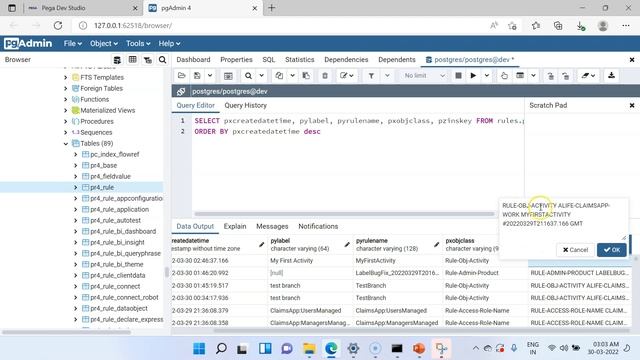Open File Explorer from the taskbar
This screenshot has height=360, width=640.
pyautogui.click(x=309, y=349)
